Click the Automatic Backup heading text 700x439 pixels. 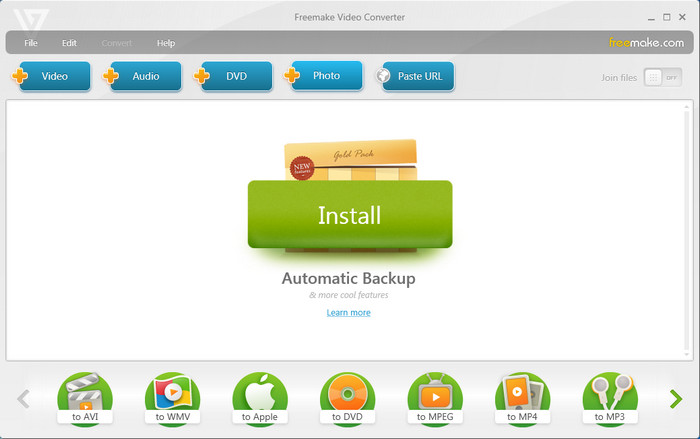point(349,278)
